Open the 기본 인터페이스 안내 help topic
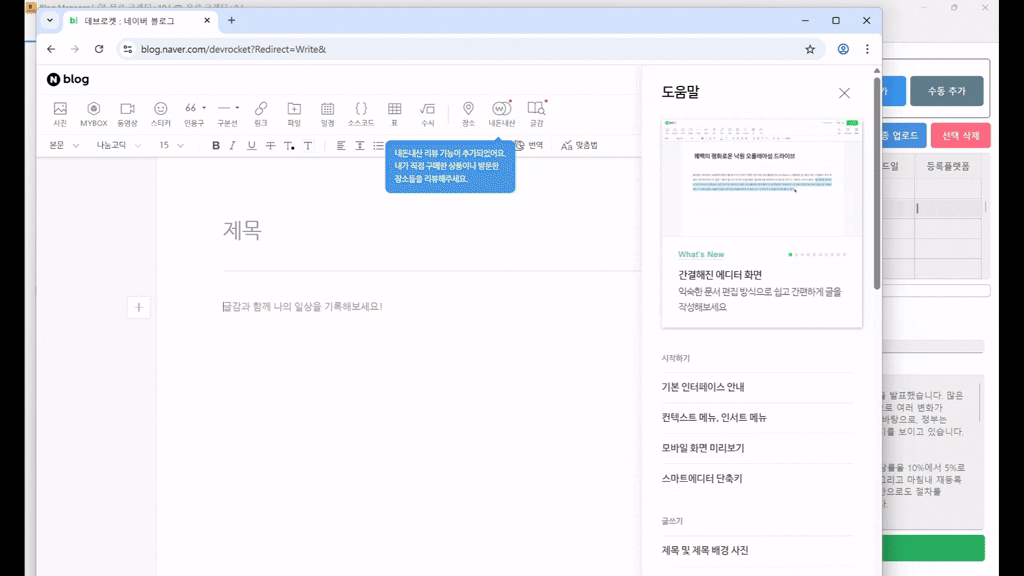The height and width of the screenshot is (576, 1024). coord(703,387)
